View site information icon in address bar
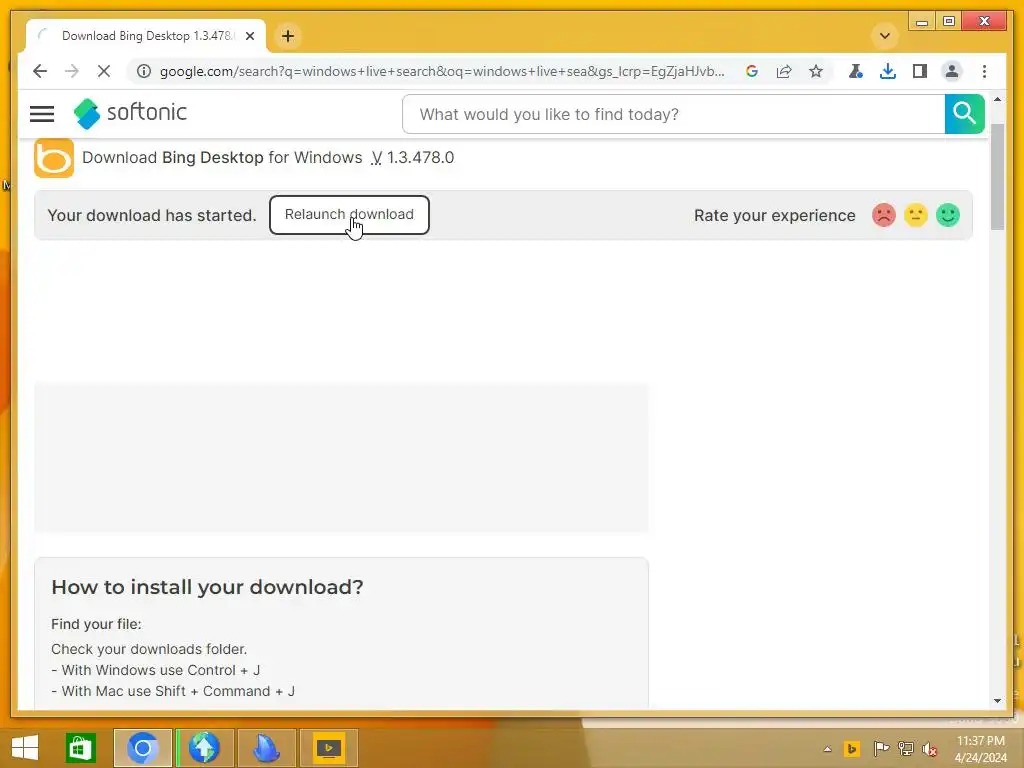The image size is (1024, 768). [144, 71]
